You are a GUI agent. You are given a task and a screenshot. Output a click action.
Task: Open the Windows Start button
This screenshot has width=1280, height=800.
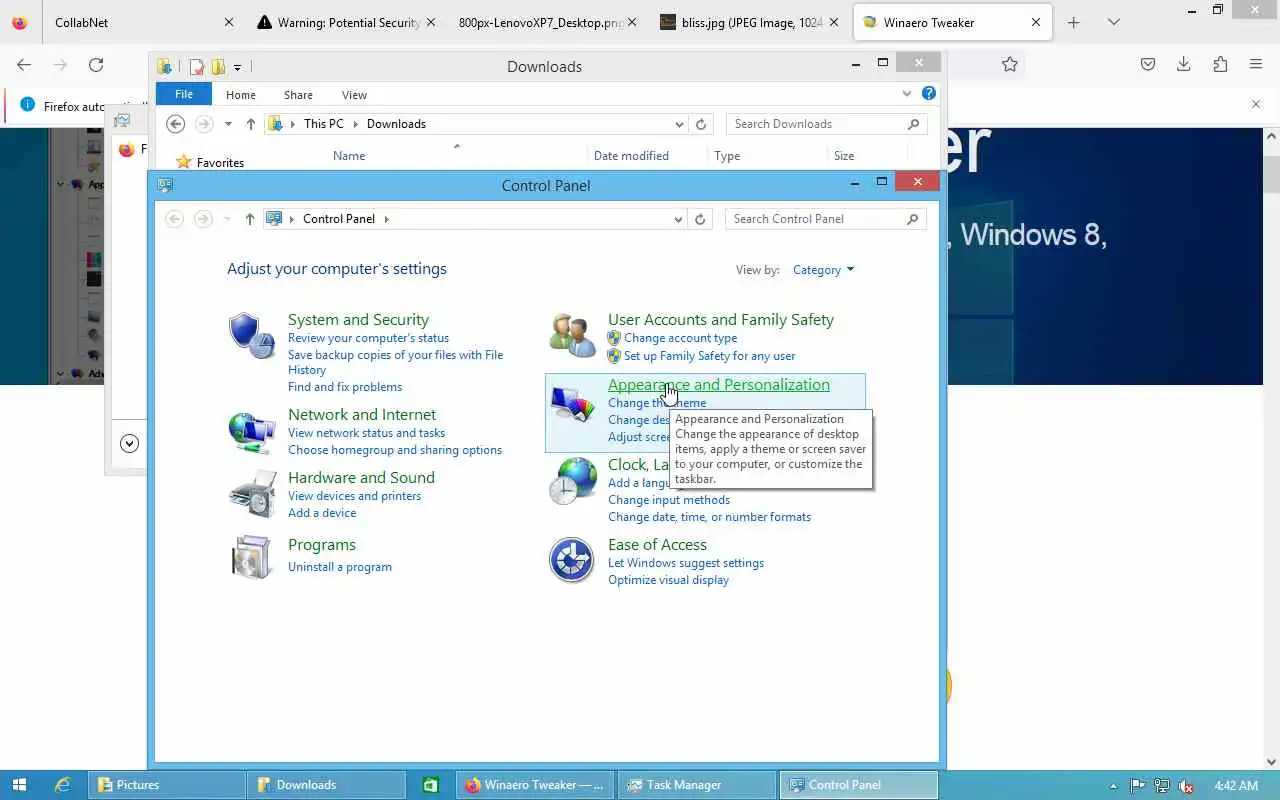19,785
